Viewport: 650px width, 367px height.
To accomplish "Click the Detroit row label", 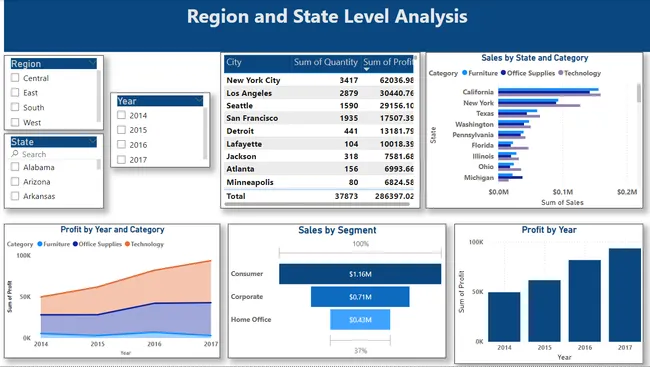I will coord(240,131).
